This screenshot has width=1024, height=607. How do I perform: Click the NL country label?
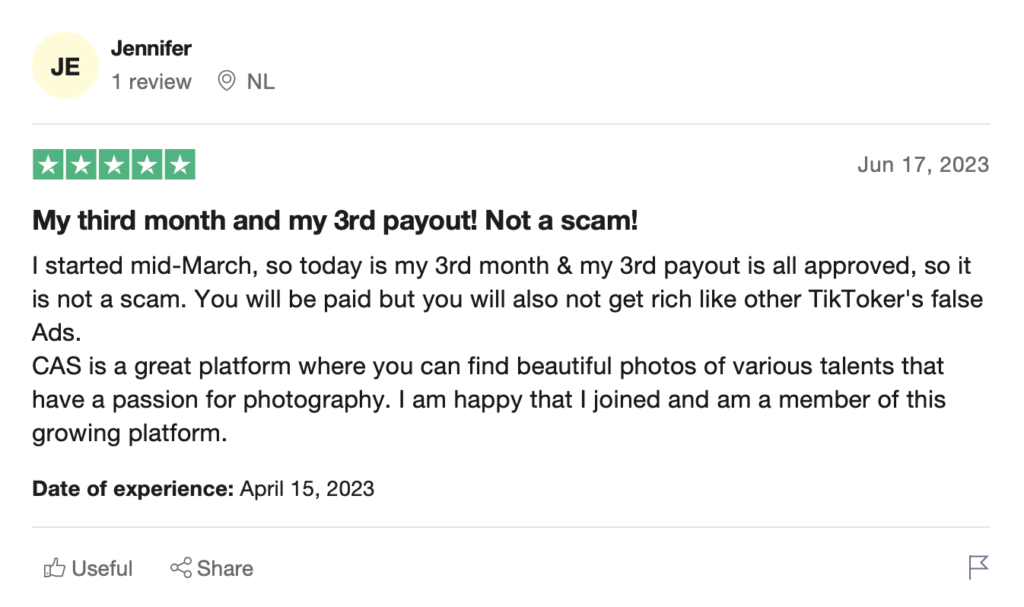[x=261, y=82]
